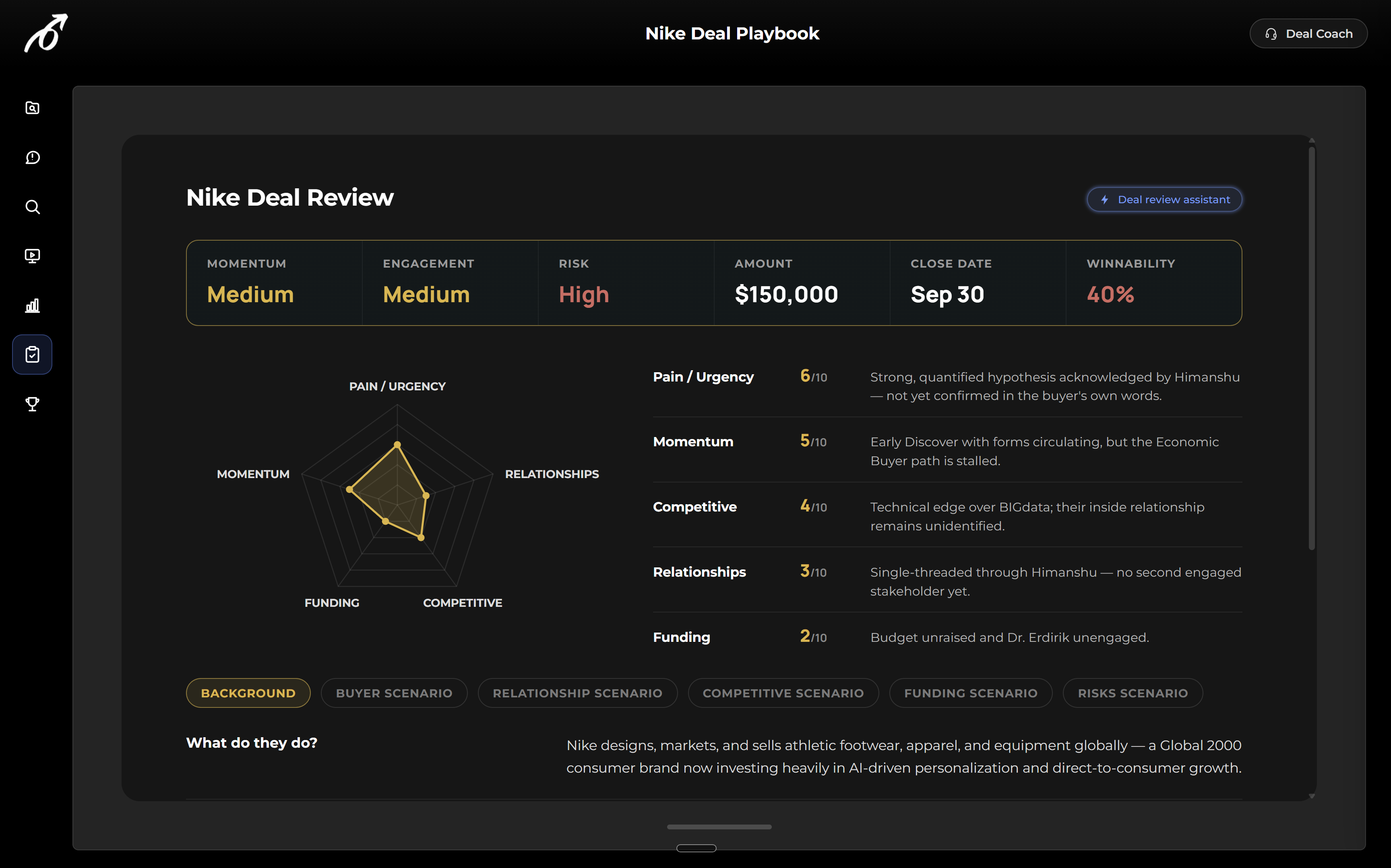This screenshot has height=868, width=1391.
Task: Open the magnifier search sidebar icon
Action: (33, 207)
